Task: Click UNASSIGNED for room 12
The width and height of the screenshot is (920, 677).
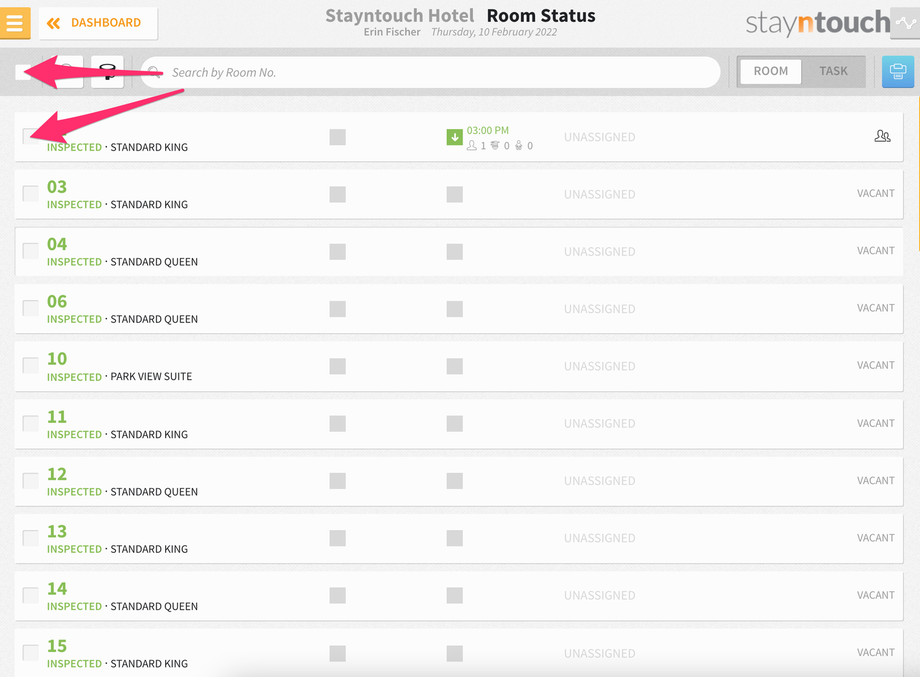Action: point(600,481)
